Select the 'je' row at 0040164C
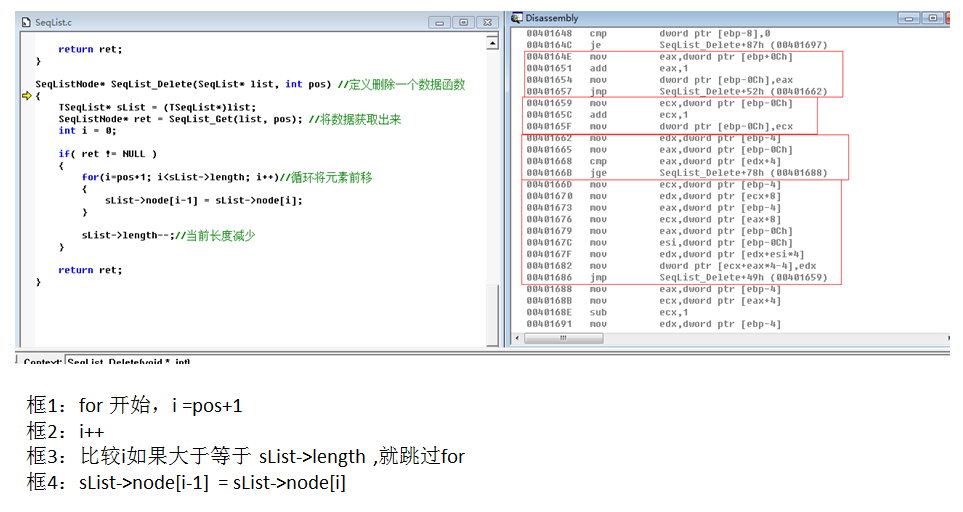The image size is (963, 512). 677,45
